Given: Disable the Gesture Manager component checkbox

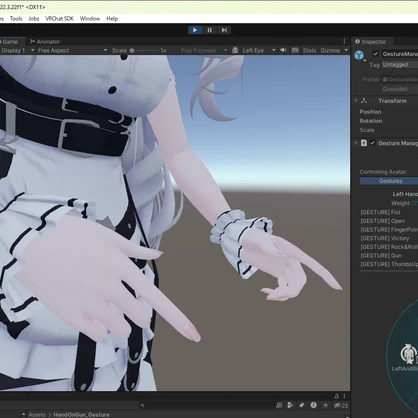Looking at the screenshot, I should click(x=372, y=143).
